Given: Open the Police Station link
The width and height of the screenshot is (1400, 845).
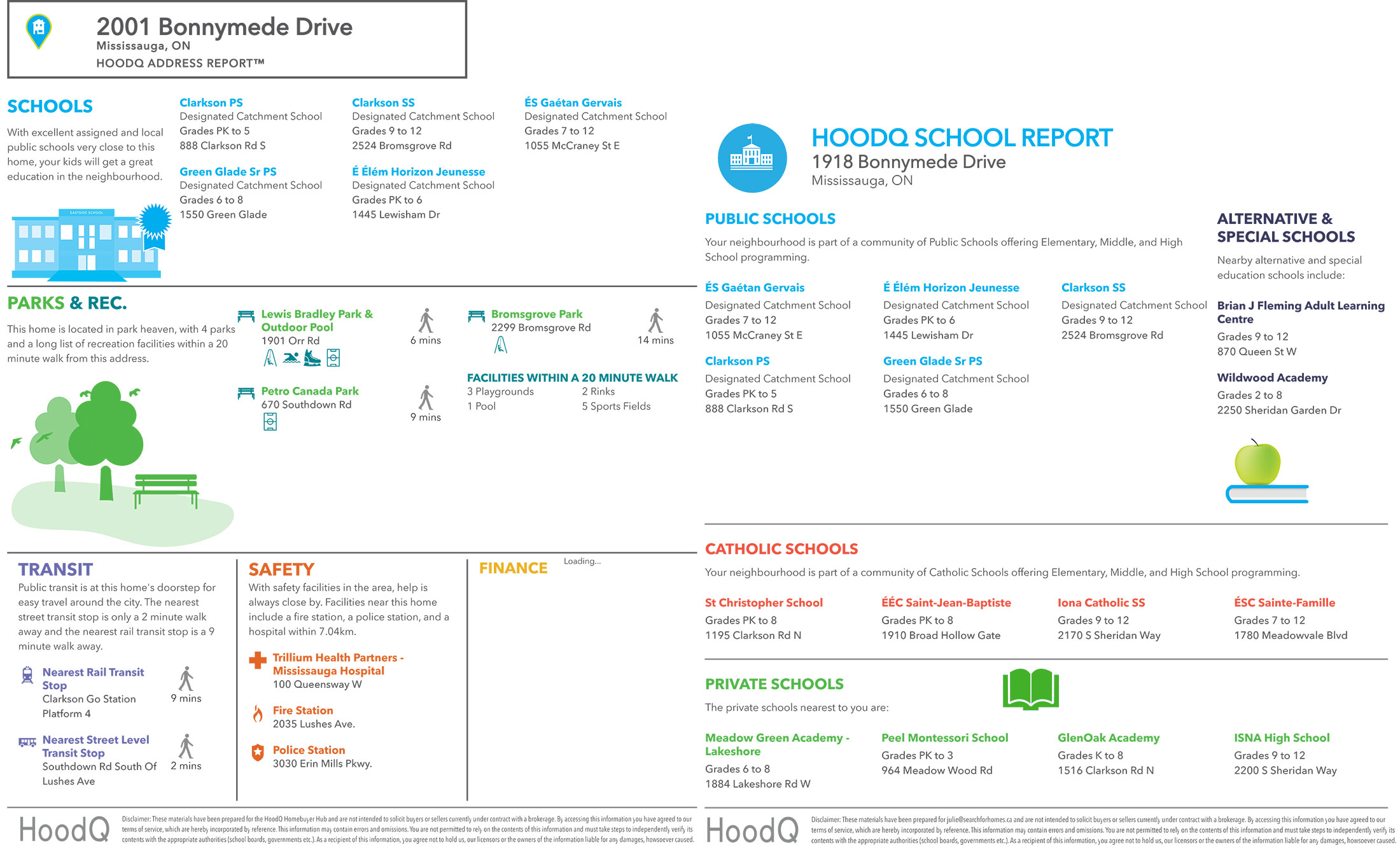Looking at the screenshot, I should click(309, 750).
